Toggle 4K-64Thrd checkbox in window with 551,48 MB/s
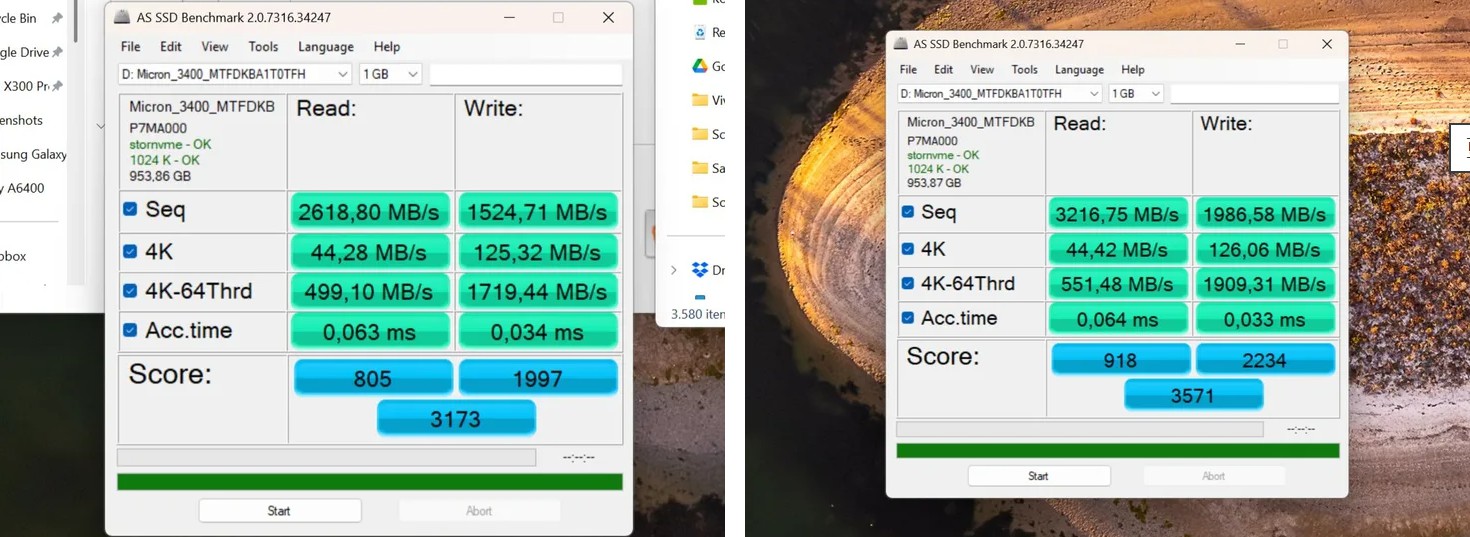 point(908,283)
